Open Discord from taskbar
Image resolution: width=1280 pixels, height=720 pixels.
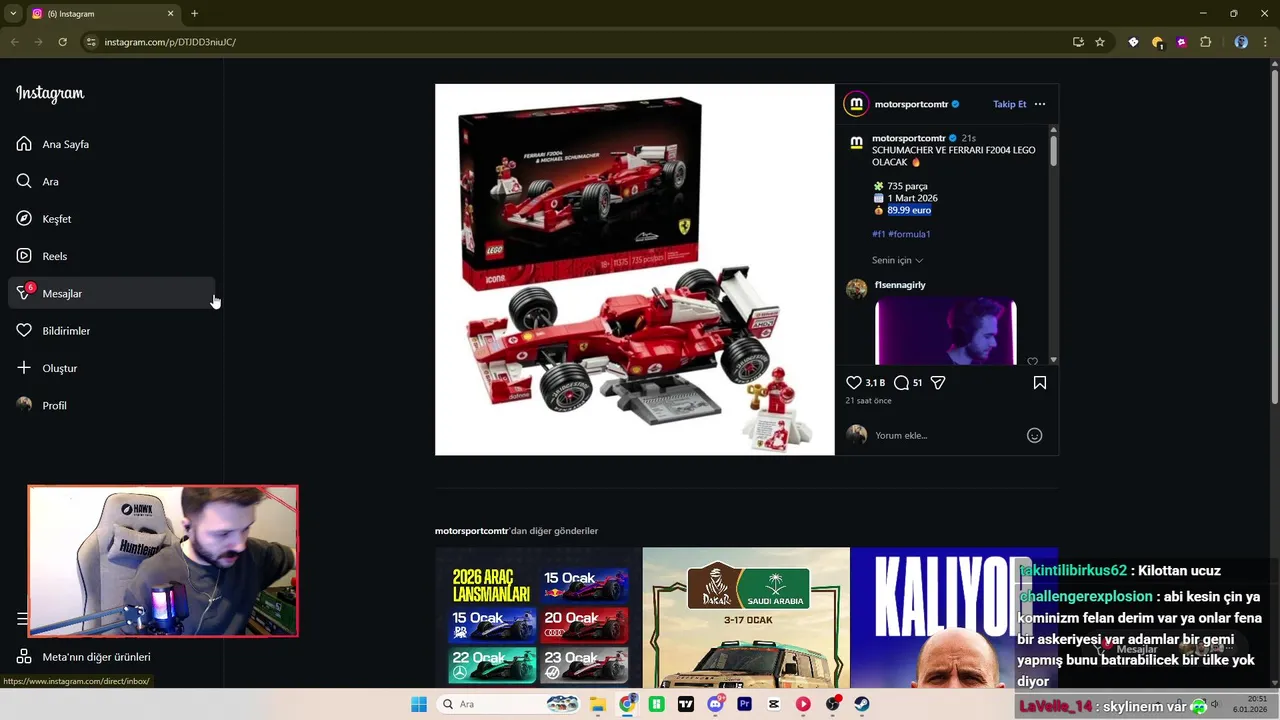click(715, 704)
